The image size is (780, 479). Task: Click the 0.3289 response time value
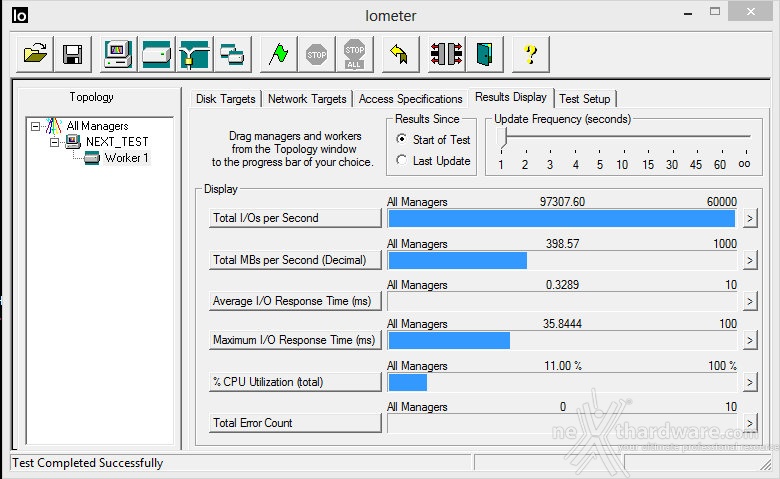[562, 285]
